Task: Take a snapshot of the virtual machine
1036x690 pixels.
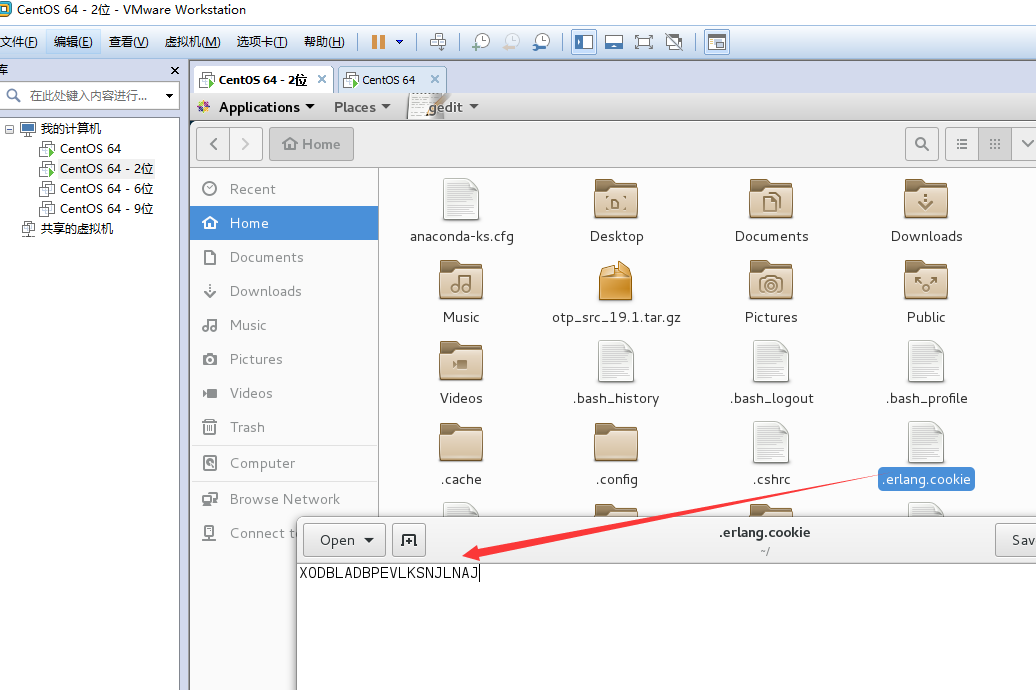Action: [x=481, y=42]
